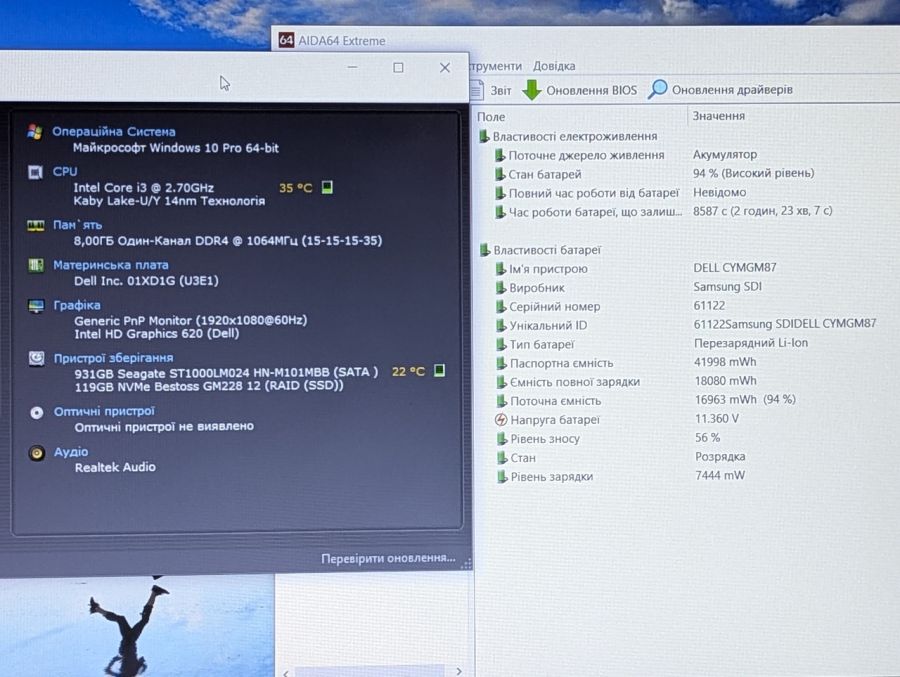Image resolution: width=900 pixels, height=677 pixels.
Task: Select the Стан row showing Розрядка
Action: click(621, 457)
